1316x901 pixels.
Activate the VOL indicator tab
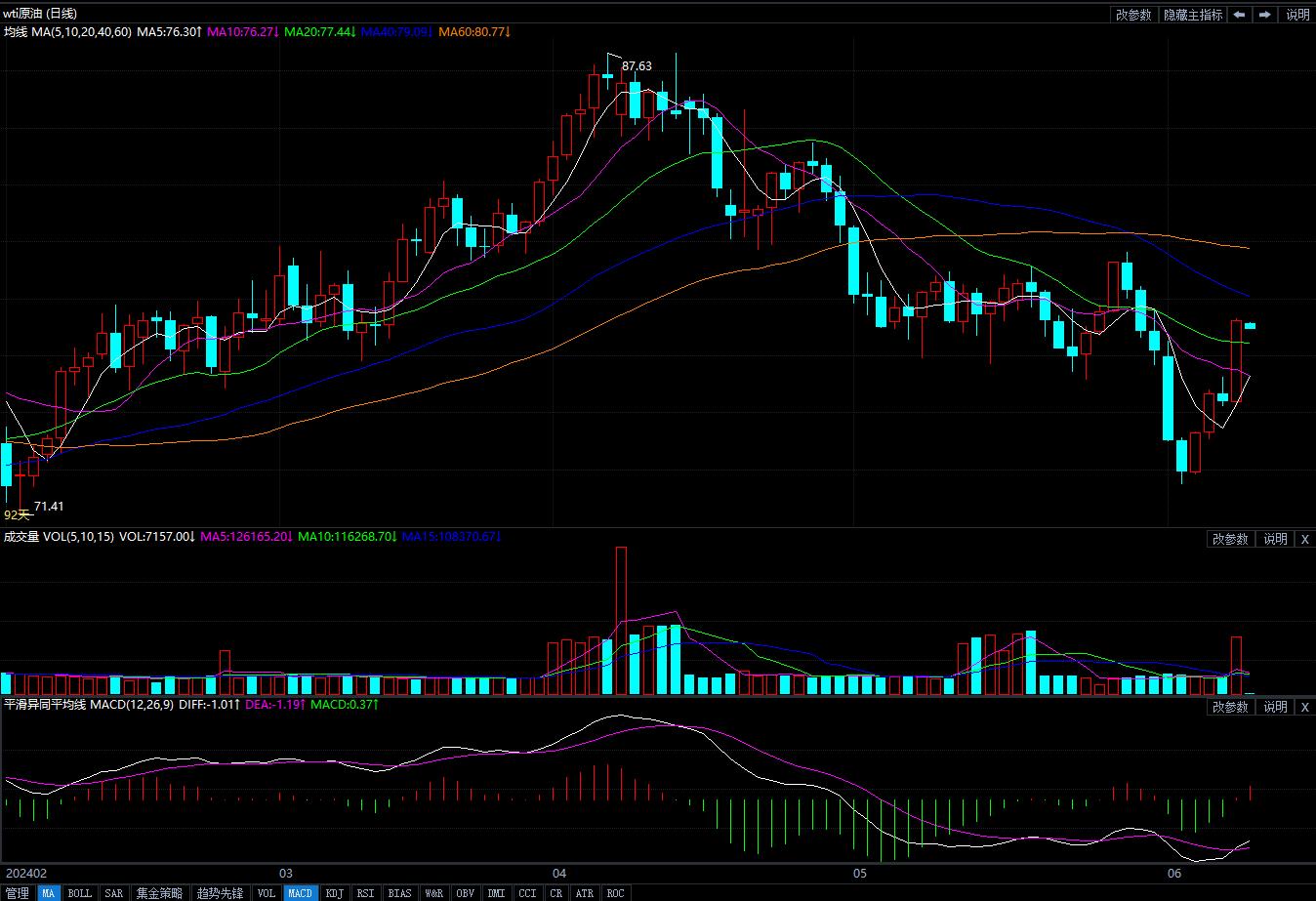click(x=266, y=893)
